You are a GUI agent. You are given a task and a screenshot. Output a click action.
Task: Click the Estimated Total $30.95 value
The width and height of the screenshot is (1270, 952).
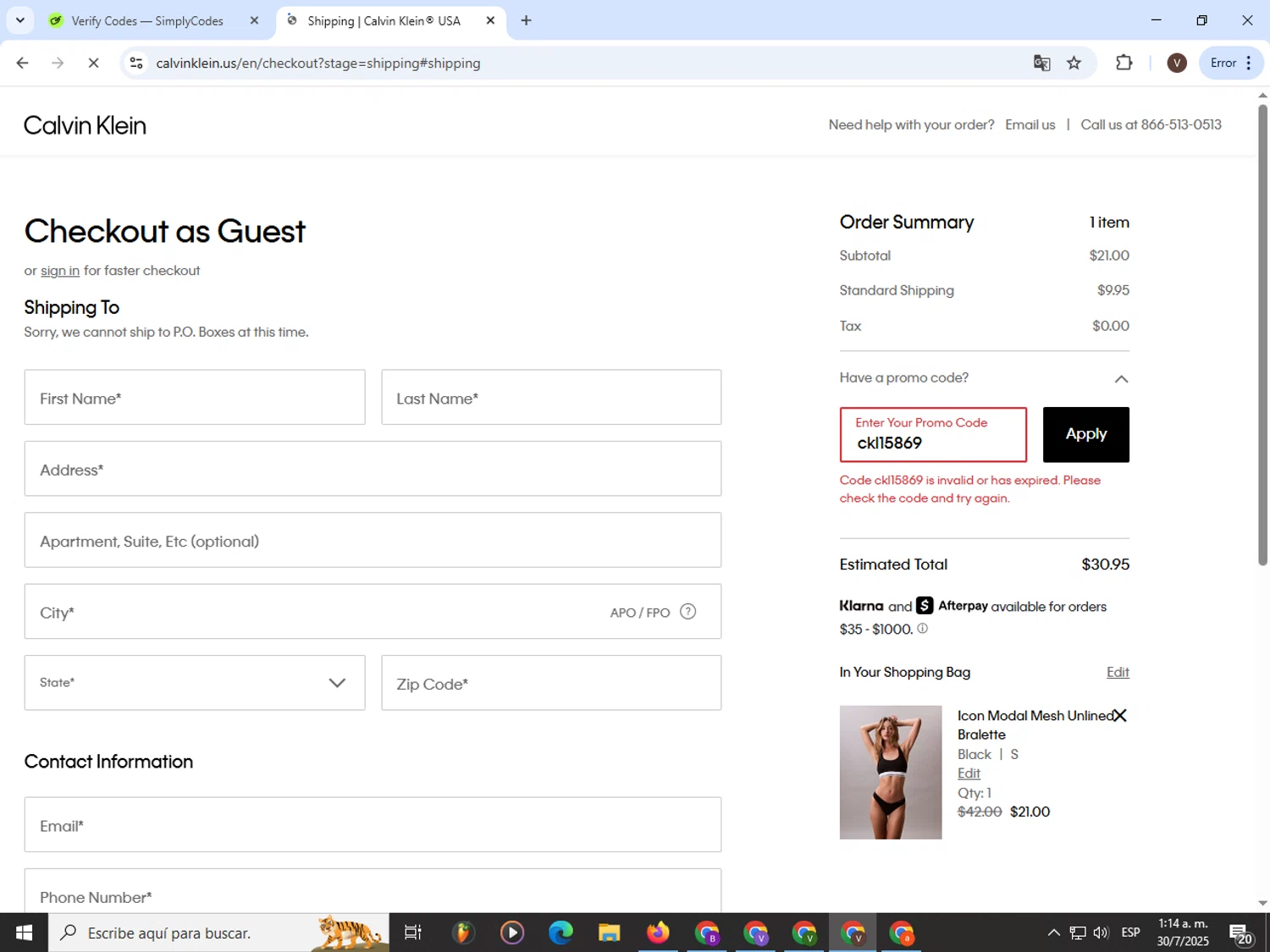pos(1105,564)
